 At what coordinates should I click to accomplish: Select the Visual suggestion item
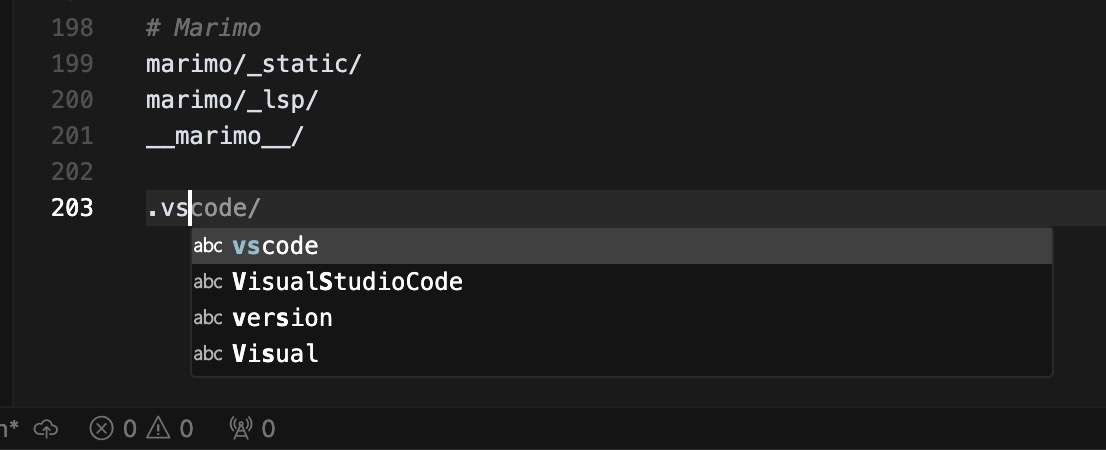pyautogui.click(x=621, y=353)
